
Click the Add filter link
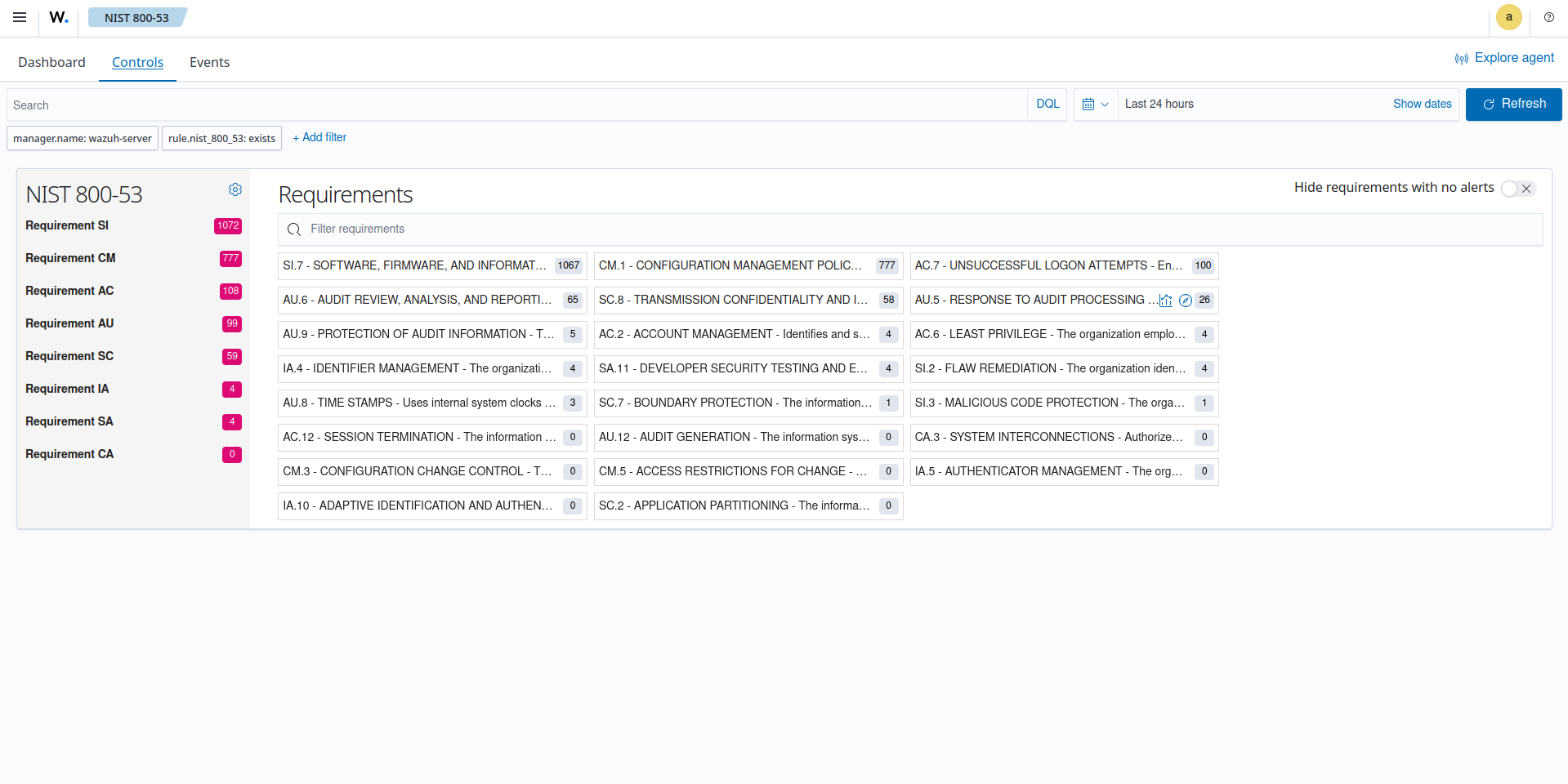(x=319, y=138)
